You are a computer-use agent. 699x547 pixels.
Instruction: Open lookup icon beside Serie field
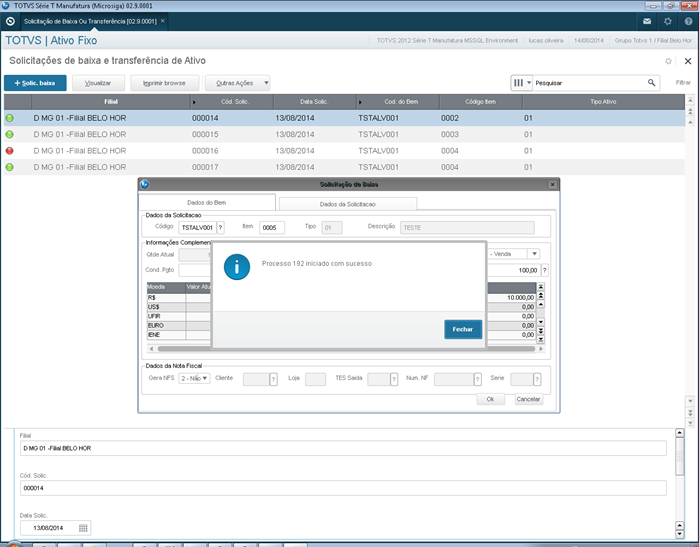coord(537,379)
